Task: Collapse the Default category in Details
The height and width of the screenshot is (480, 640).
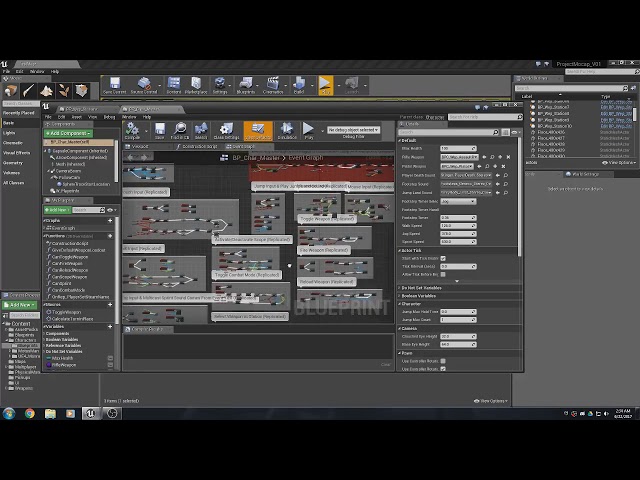Action: coord(400,140)
